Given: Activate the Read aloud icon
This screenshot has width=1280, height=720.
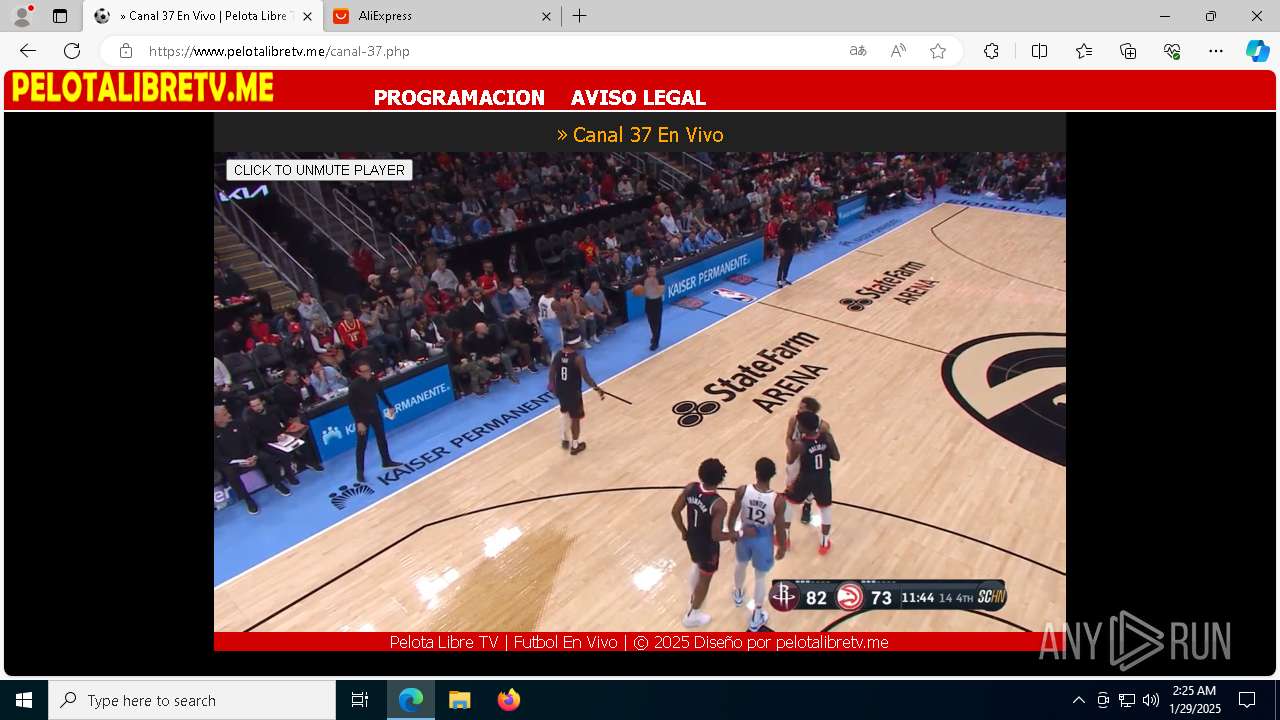Looking at the screenshot, I should [898, 51].
